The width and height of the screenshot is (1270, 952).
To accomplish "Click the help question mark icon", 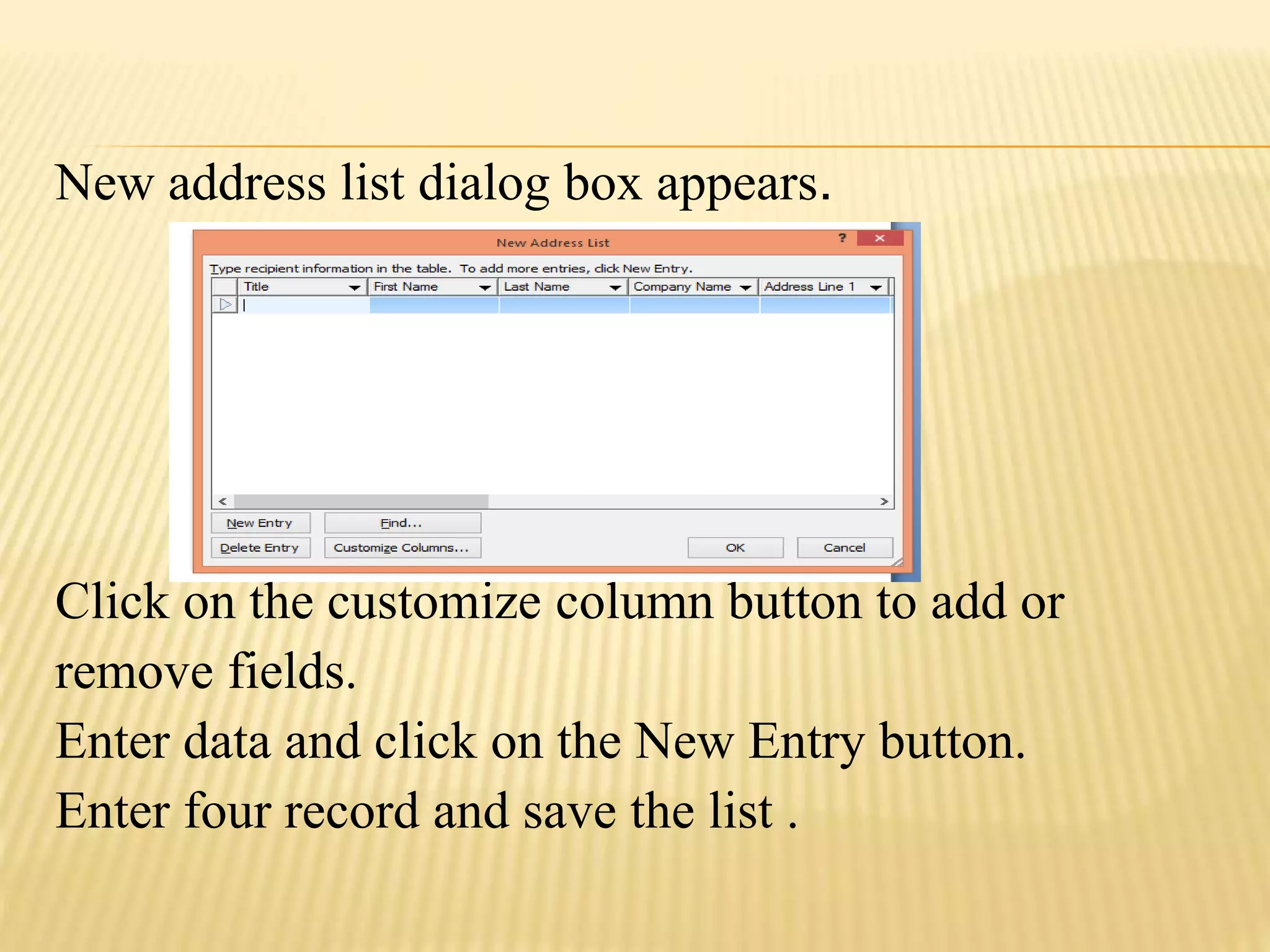I will tap(842, 238).
